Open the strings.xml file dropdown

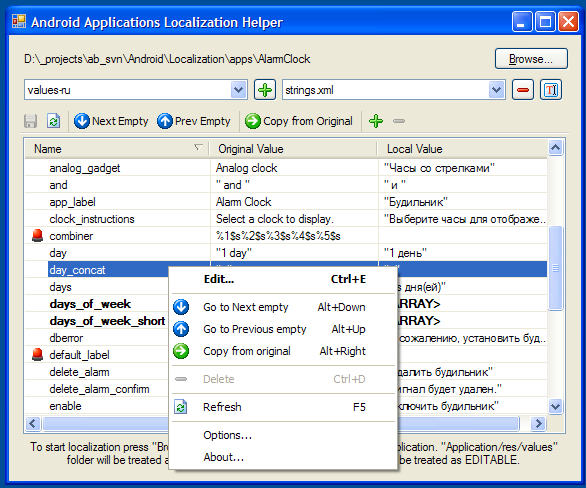click(496, 90)
